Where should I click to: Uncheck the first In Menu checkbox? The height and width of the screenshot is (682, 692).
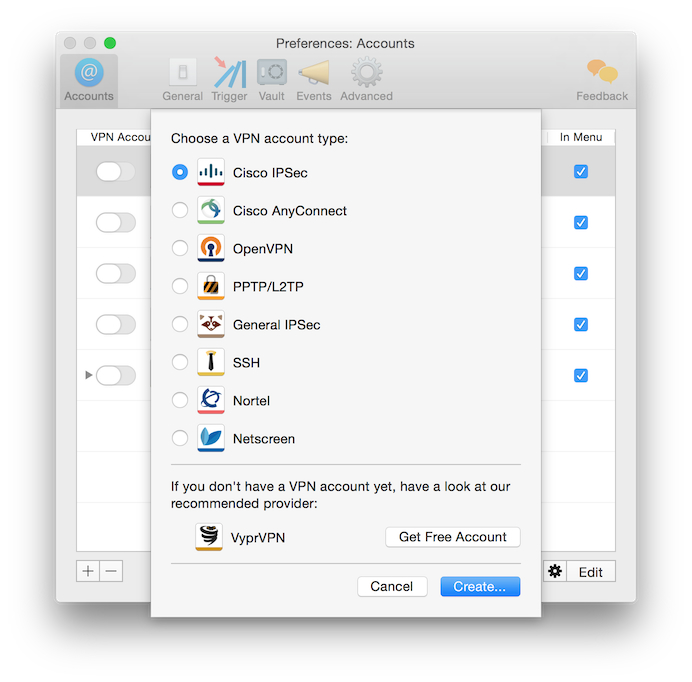coord(581,172)
